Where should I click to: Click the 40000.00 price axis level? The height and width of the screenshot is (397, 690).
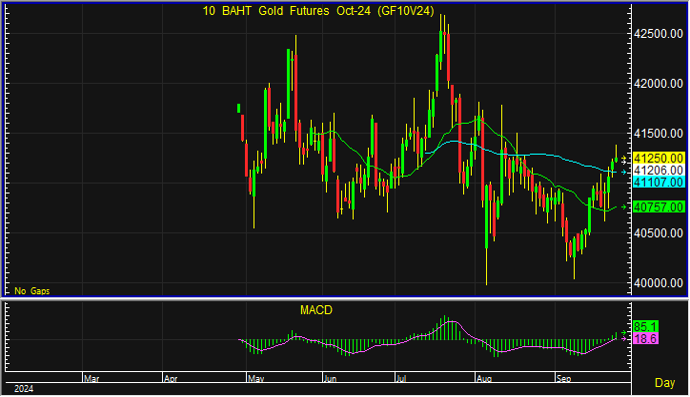pos(658,283)
